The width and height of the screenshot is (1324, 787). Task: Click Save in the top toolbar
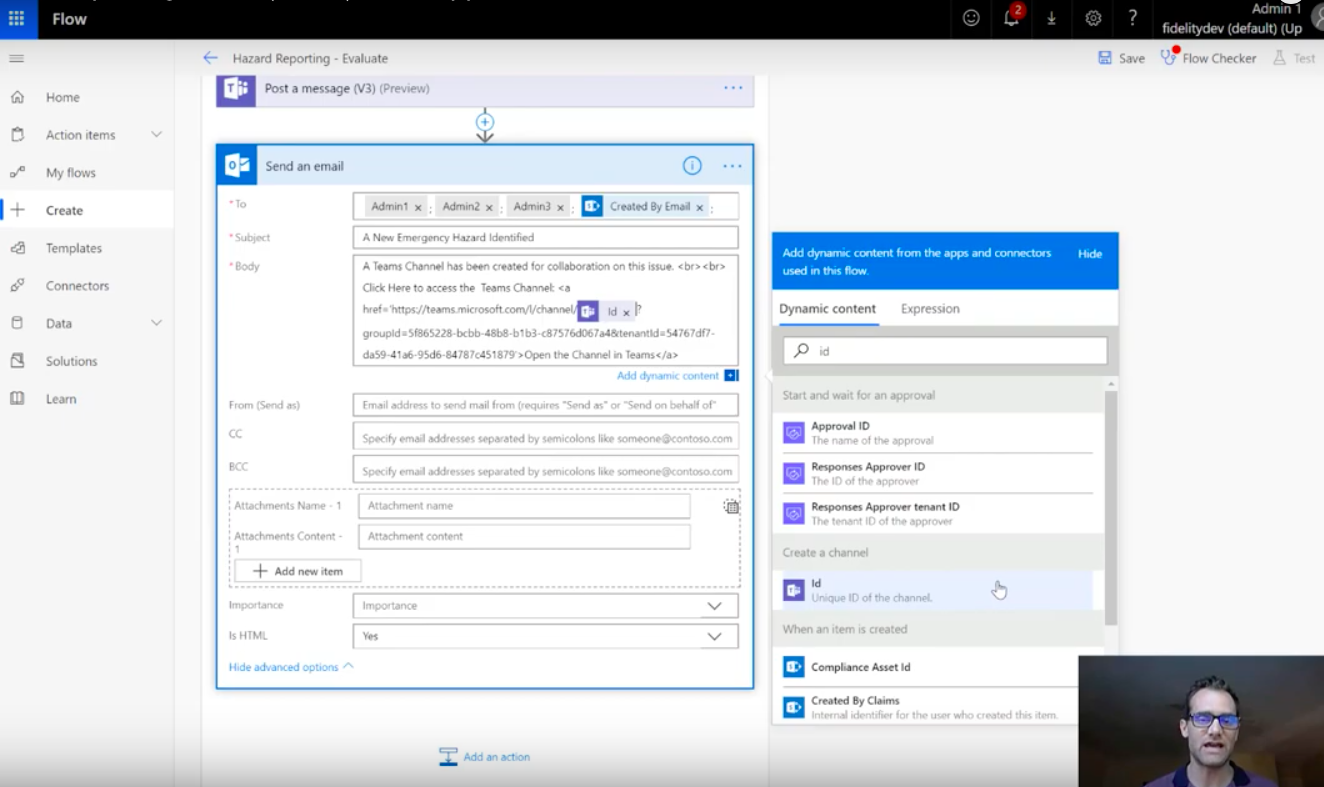tap(1121, 58)
